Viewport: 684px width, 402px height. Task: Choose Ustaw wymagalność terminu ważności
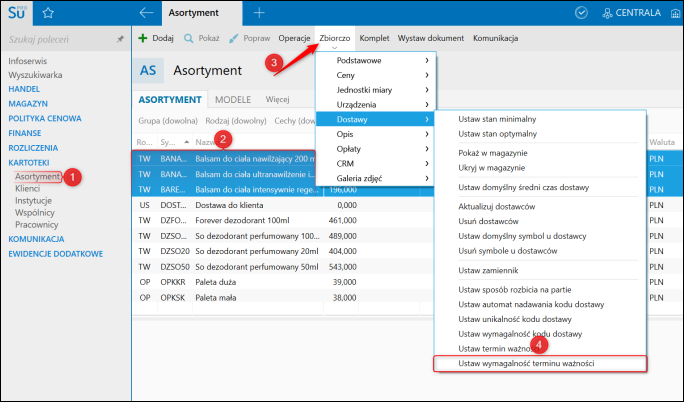pos(540,364)
